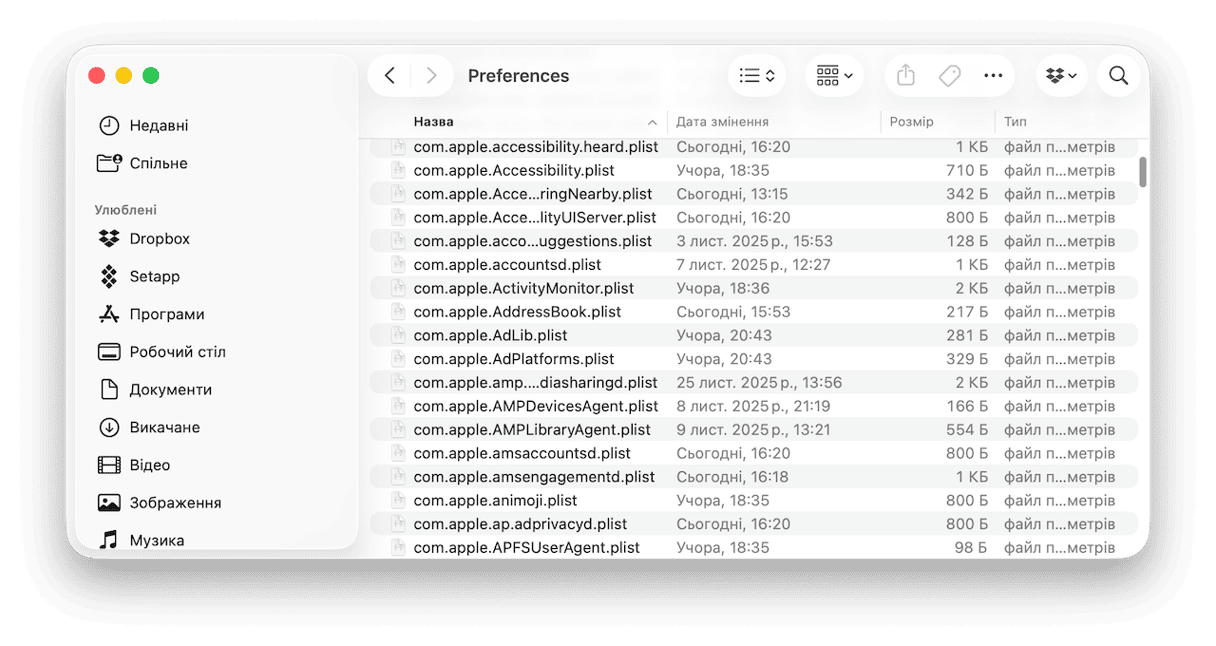Click the Finder back arrow
1216x646 pixels.
[390, 76]
